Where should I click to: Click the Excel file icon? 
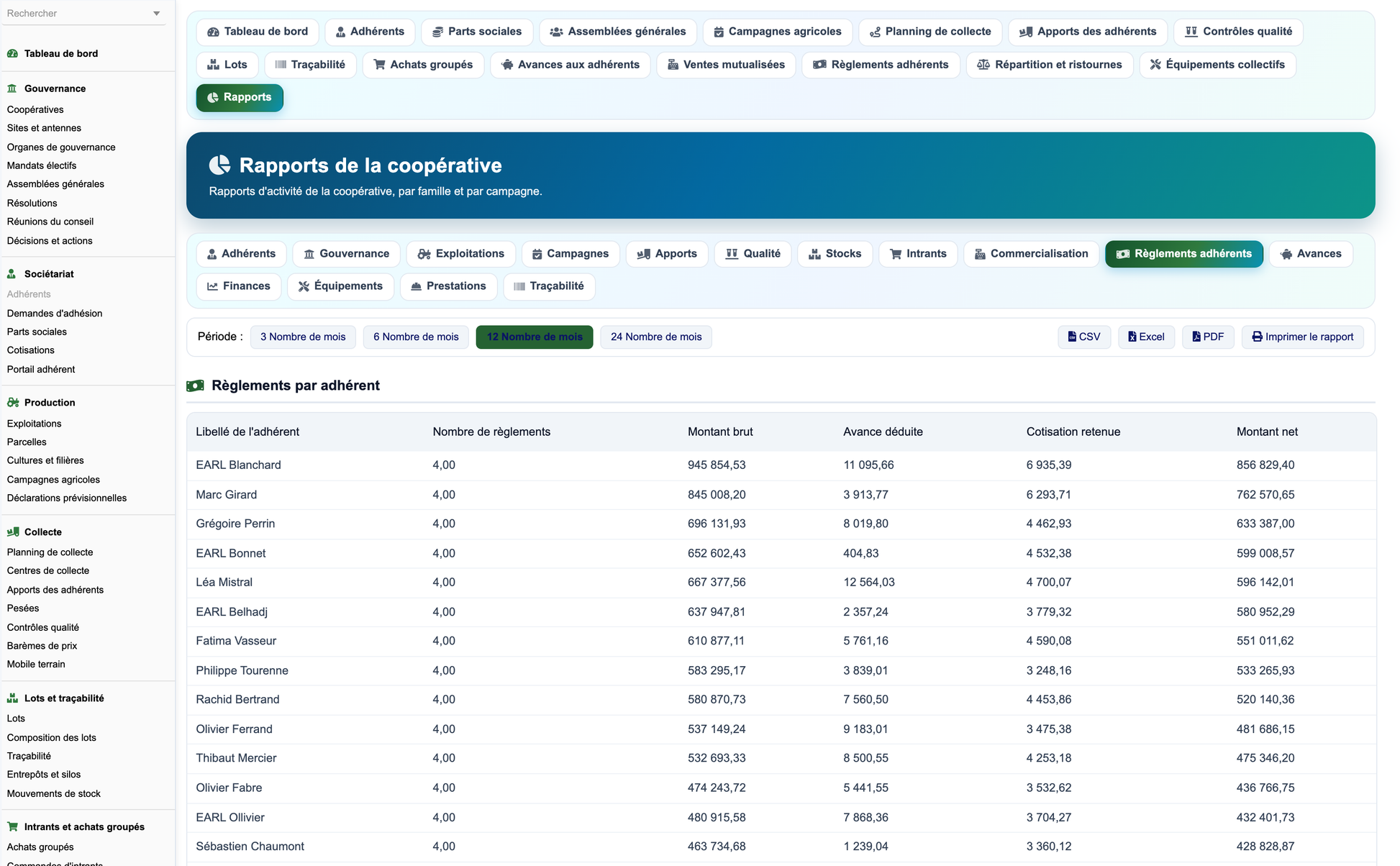(1132, 337)
